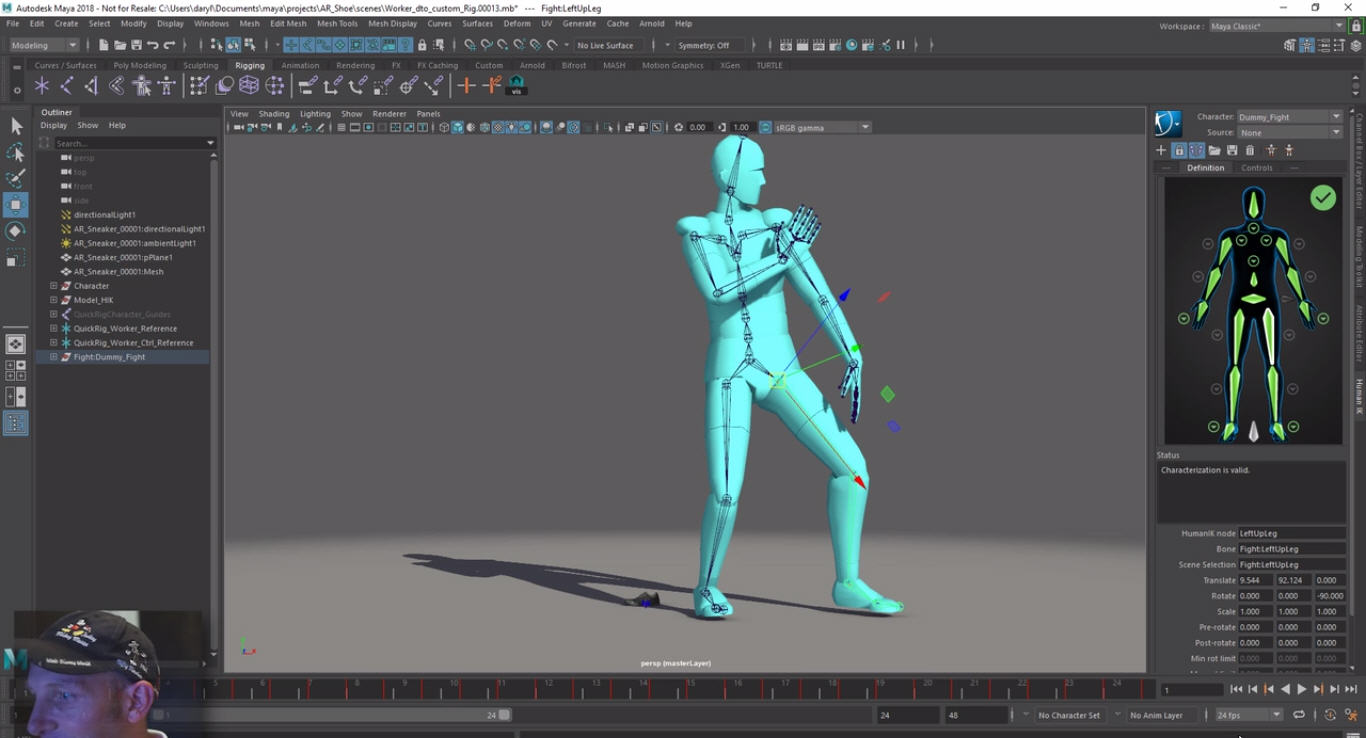Image resolution: width=1366 pixels, height=738 pixels.
Task: Save the scene with the disk icon
Action: pos(136,45)
